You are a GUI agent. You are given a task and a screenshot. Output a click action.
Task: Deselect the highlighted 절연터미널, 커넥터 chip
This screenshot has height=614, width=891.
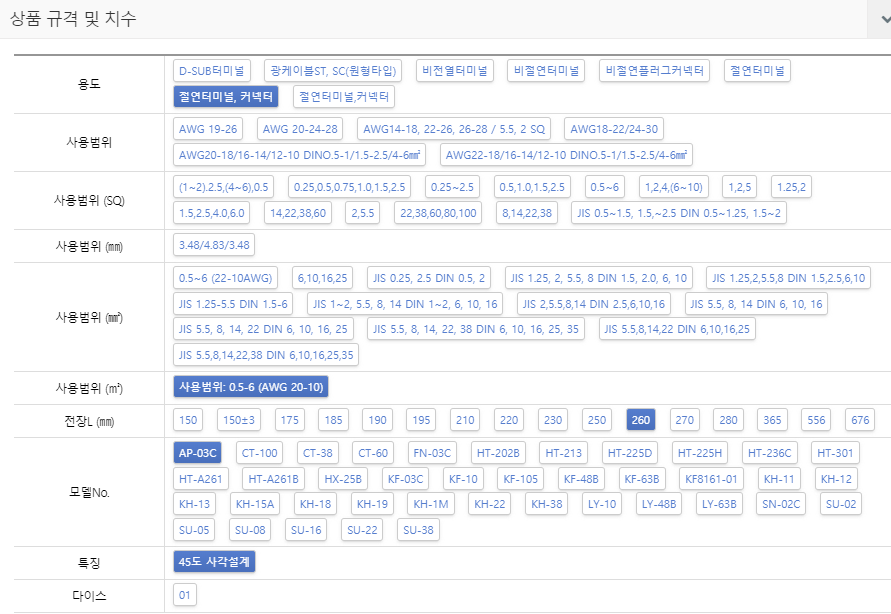point(226,97)
